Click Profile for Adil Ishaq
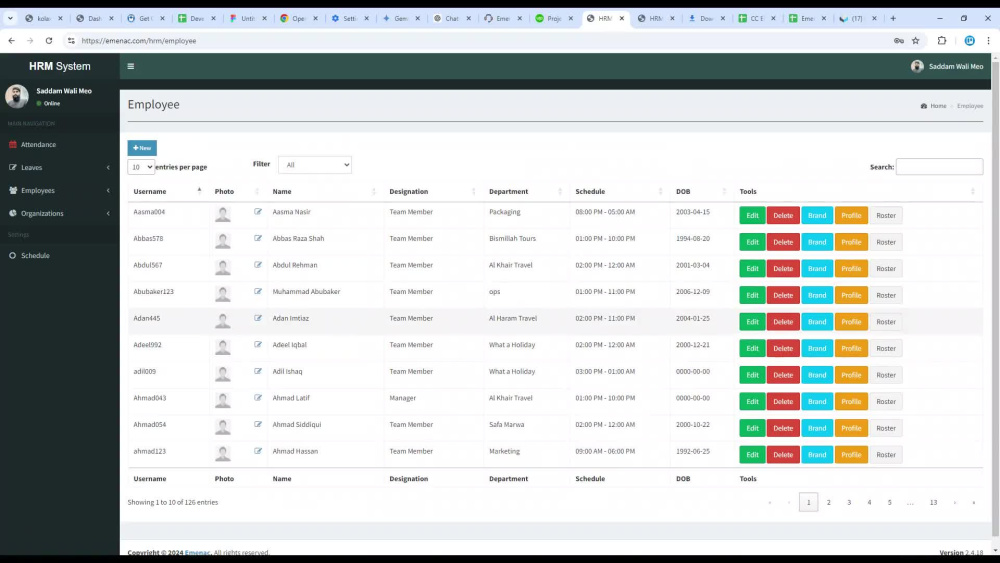1000x563 pixels. pyautogui.click(x=851, y=375)
